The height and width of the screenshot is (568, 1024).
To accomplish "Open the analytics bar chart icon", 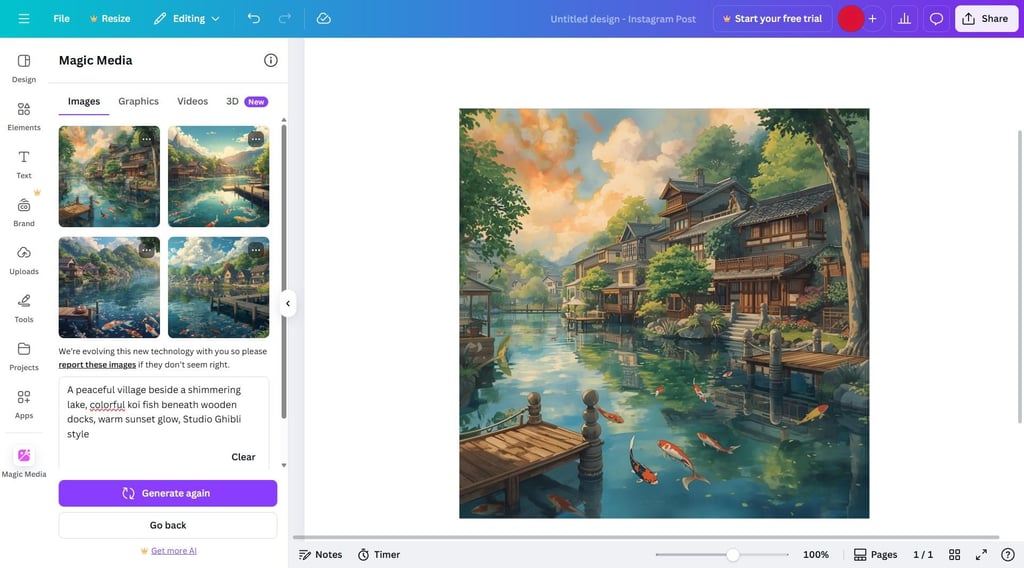I will pyautogui.click(x=904, y=18).
